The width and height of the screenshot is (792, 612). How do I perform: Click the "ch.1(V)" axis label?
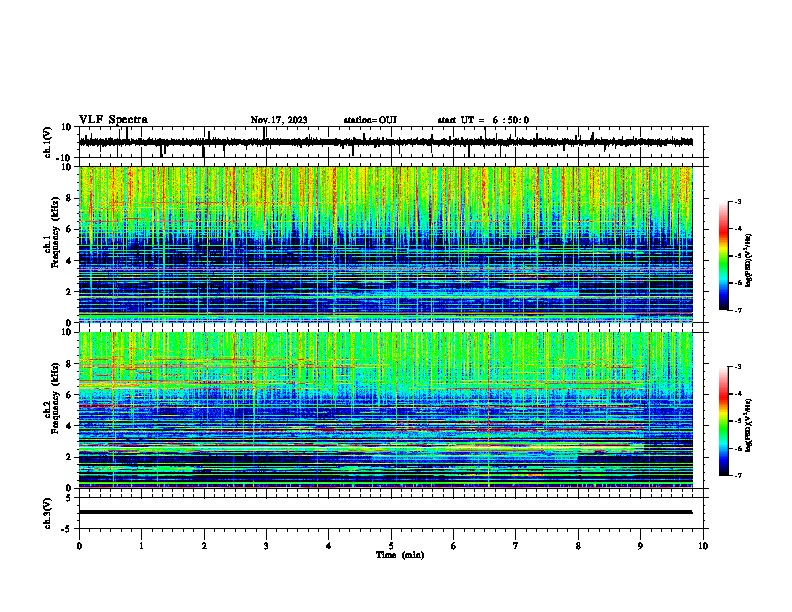point(48,142)
